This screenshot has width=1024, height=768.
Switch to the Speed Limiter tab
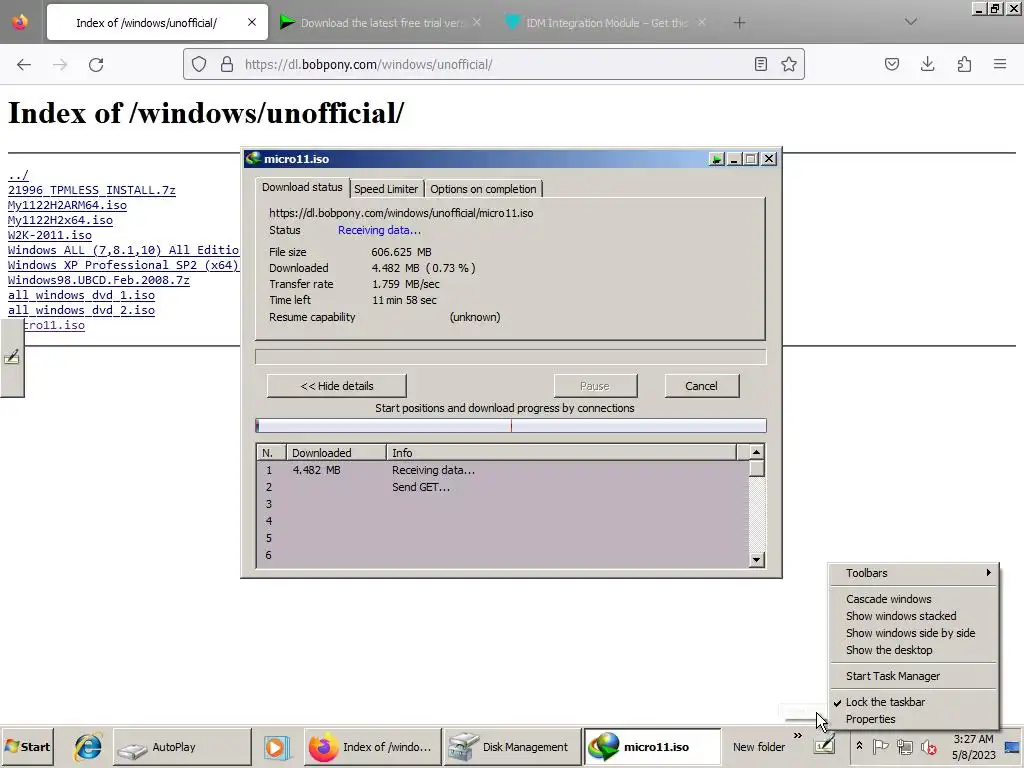tap(386, 189)
